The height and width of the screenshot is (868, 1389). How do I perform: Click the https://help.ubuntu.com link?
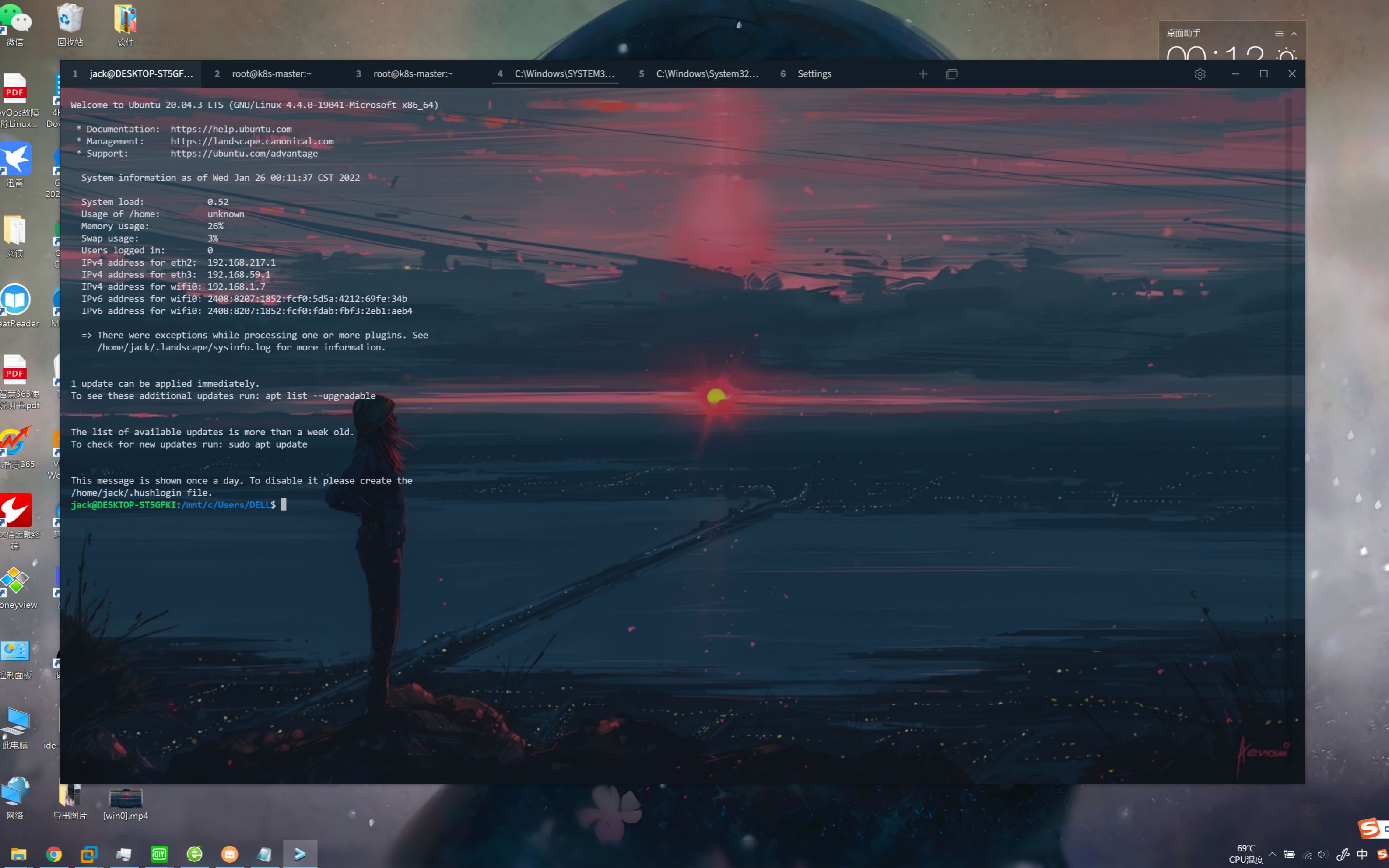point(231,129)
